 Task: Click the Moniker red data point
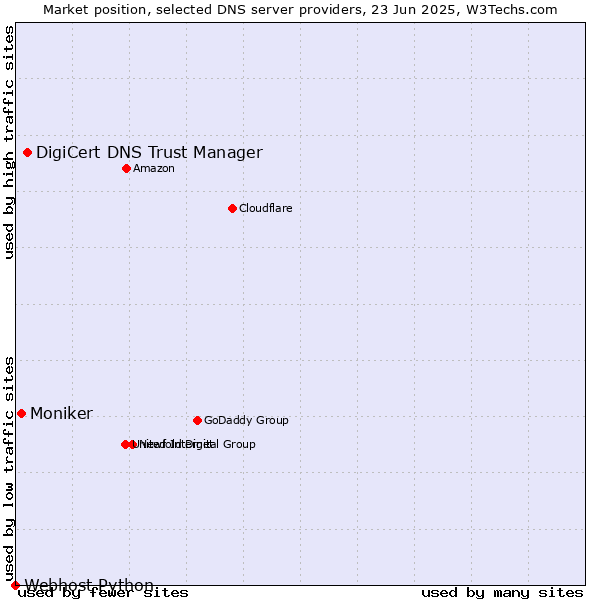21,414
